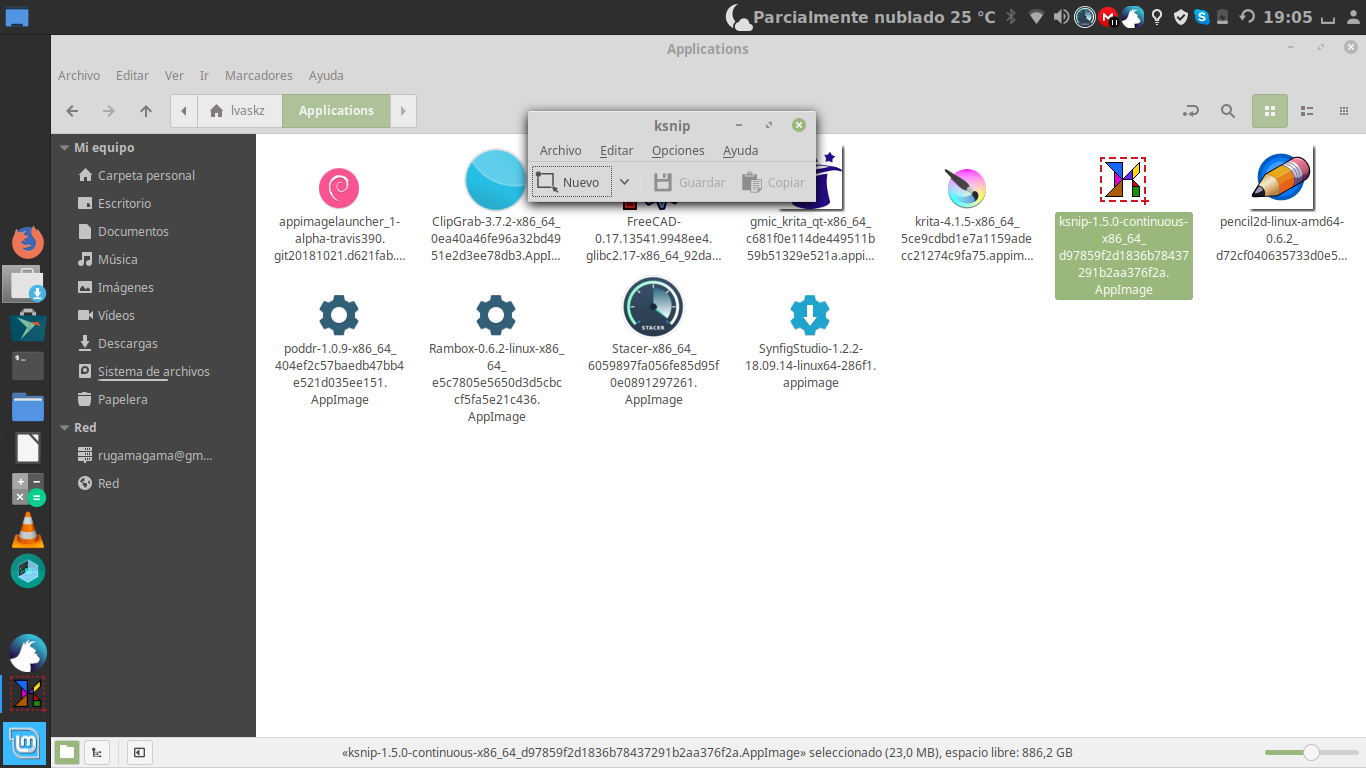1366x768 pixels.
Task: Select the ksnip-1.5.0-continuous AppImage icon
Action: point(1123,180)
